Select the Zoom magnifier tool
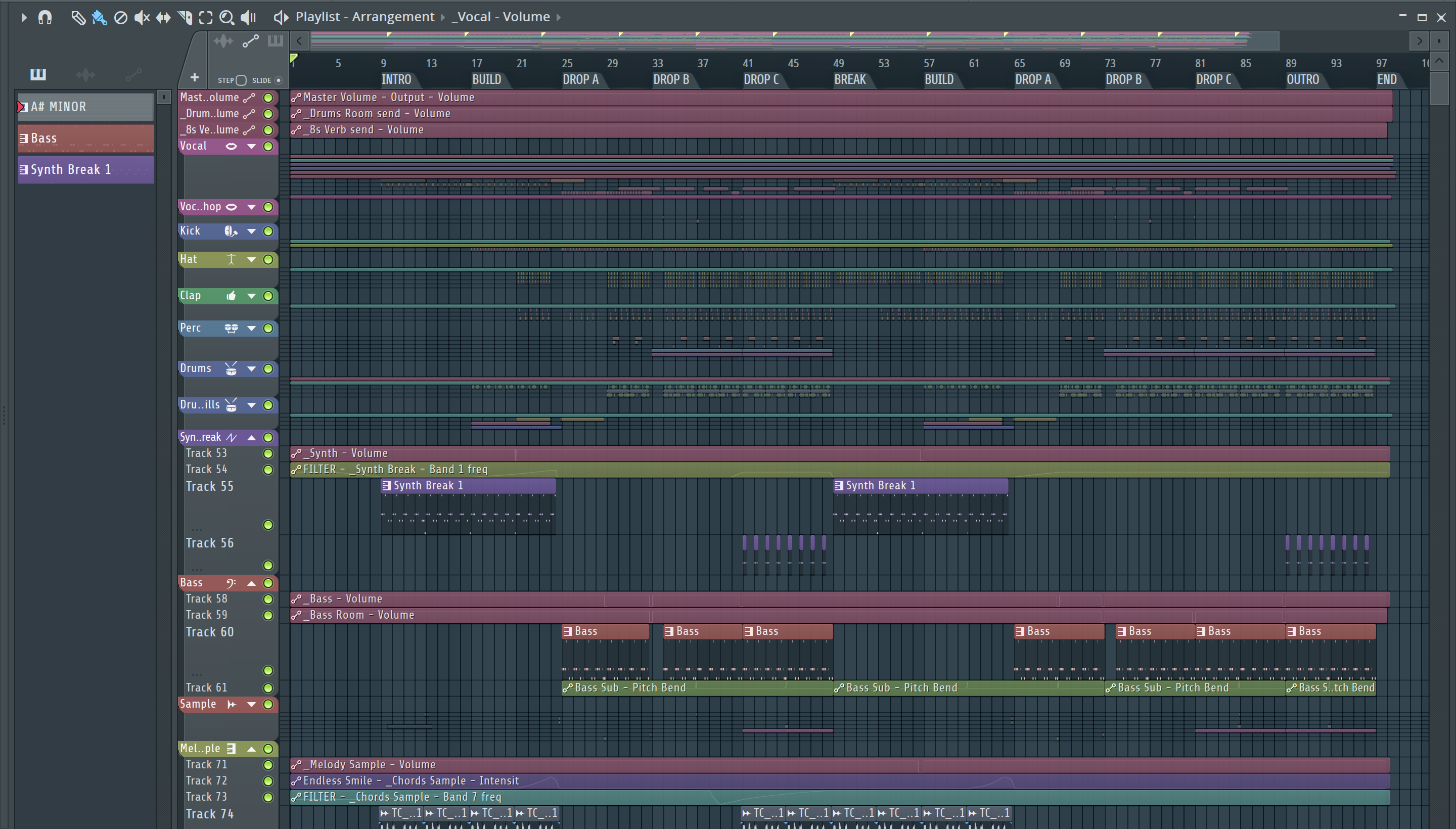This screenshot has height=829, width=1456. coord(226,18)
